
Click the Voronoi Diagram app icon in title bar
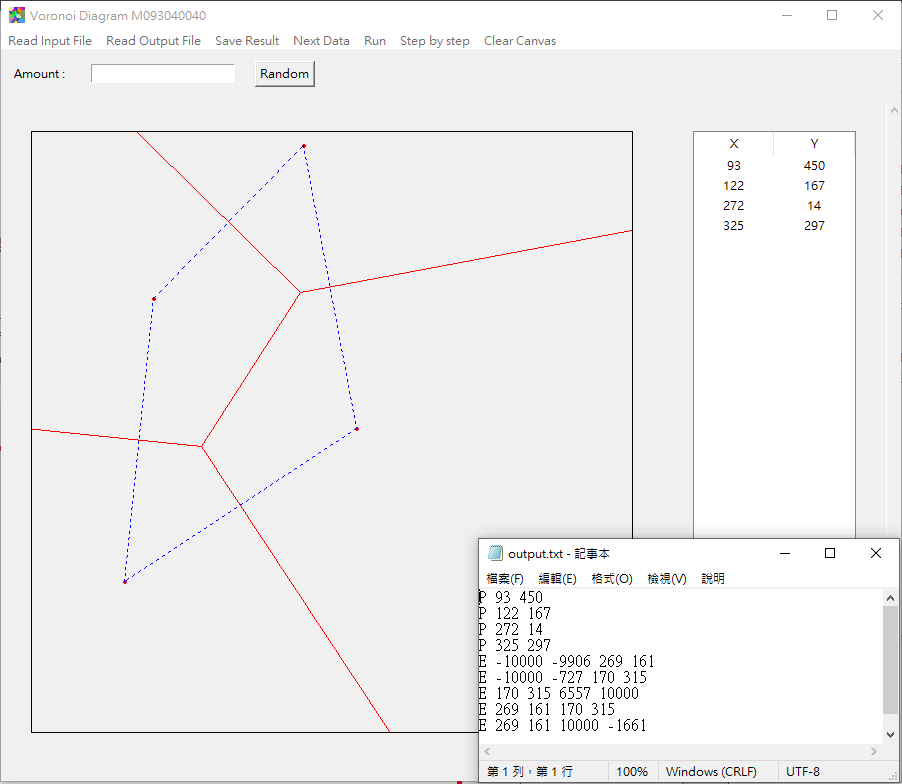click(x=17, y=16)
